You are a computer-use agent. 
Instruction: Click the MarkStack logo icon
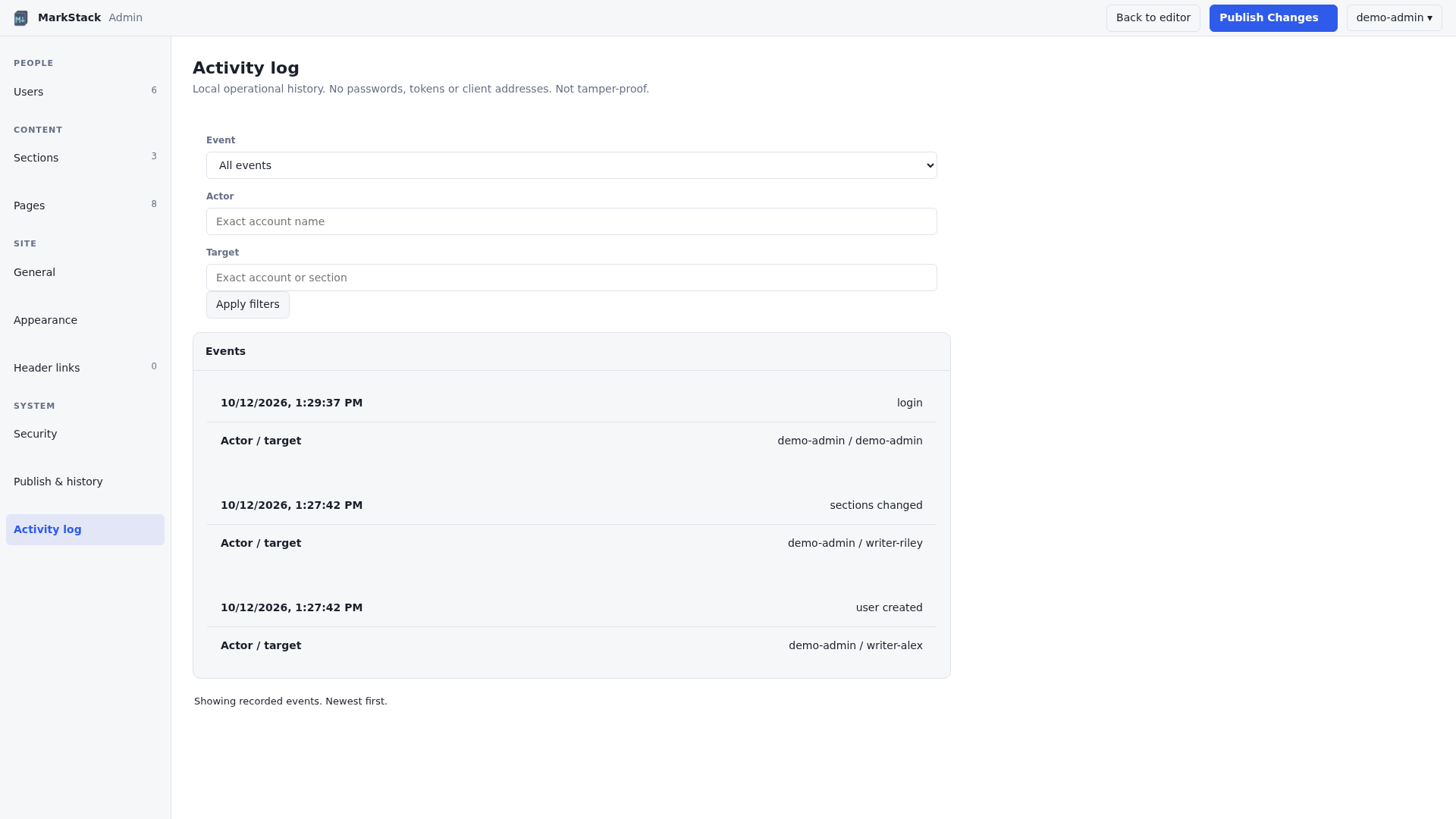21,18
